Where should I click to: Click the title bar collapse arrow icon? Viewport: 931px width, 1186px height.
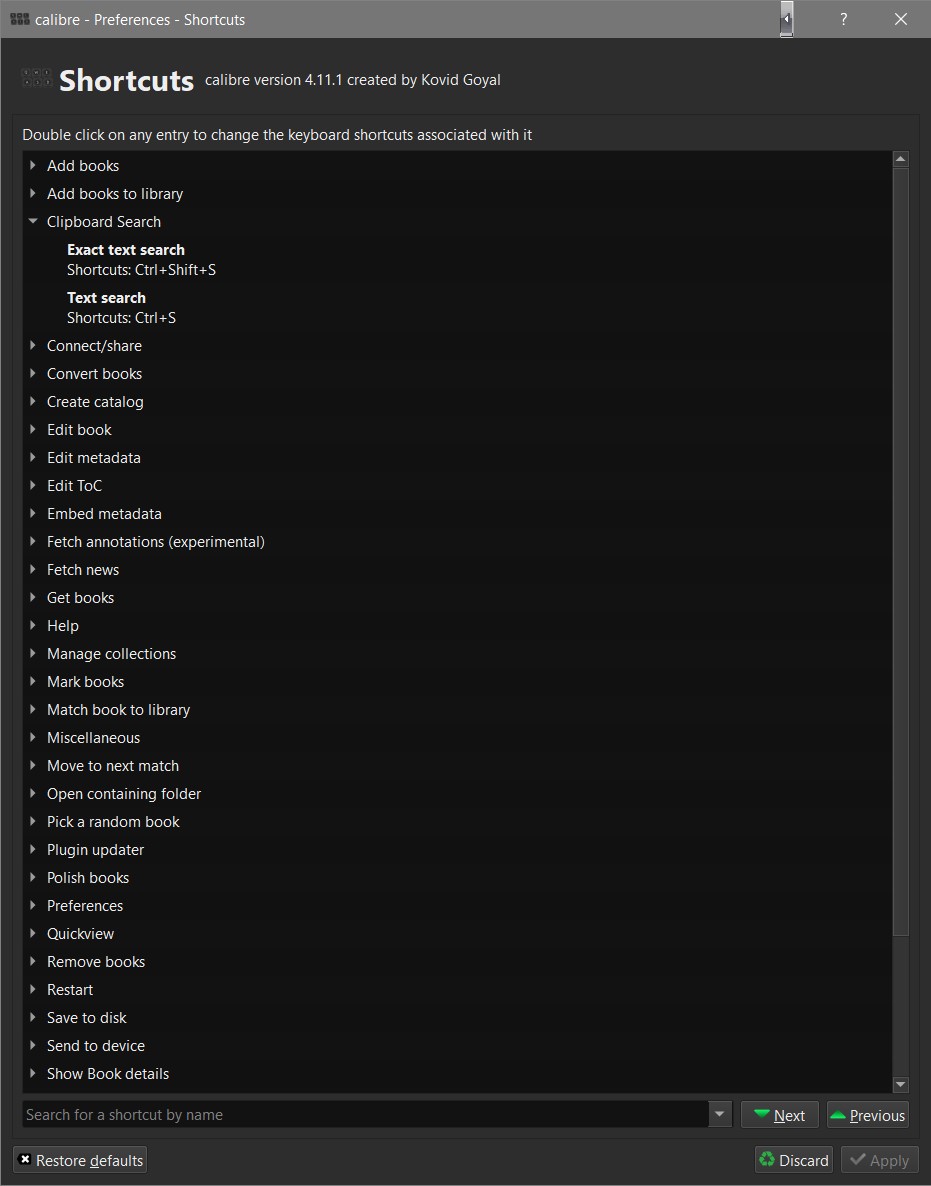point(787,19)
